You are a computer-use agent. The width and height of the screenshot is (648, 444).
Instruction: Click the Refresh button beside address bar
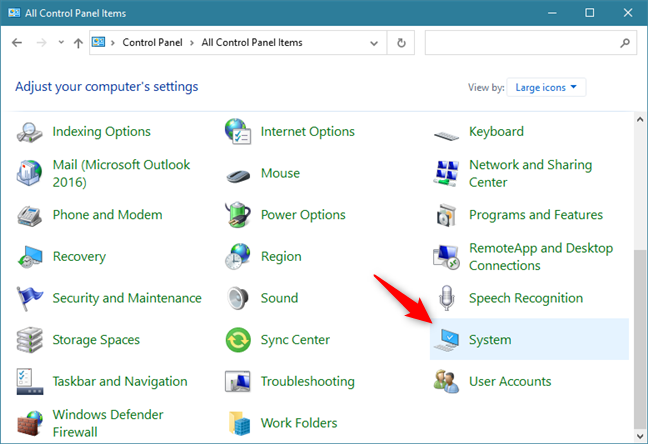[x=401, y=43]
